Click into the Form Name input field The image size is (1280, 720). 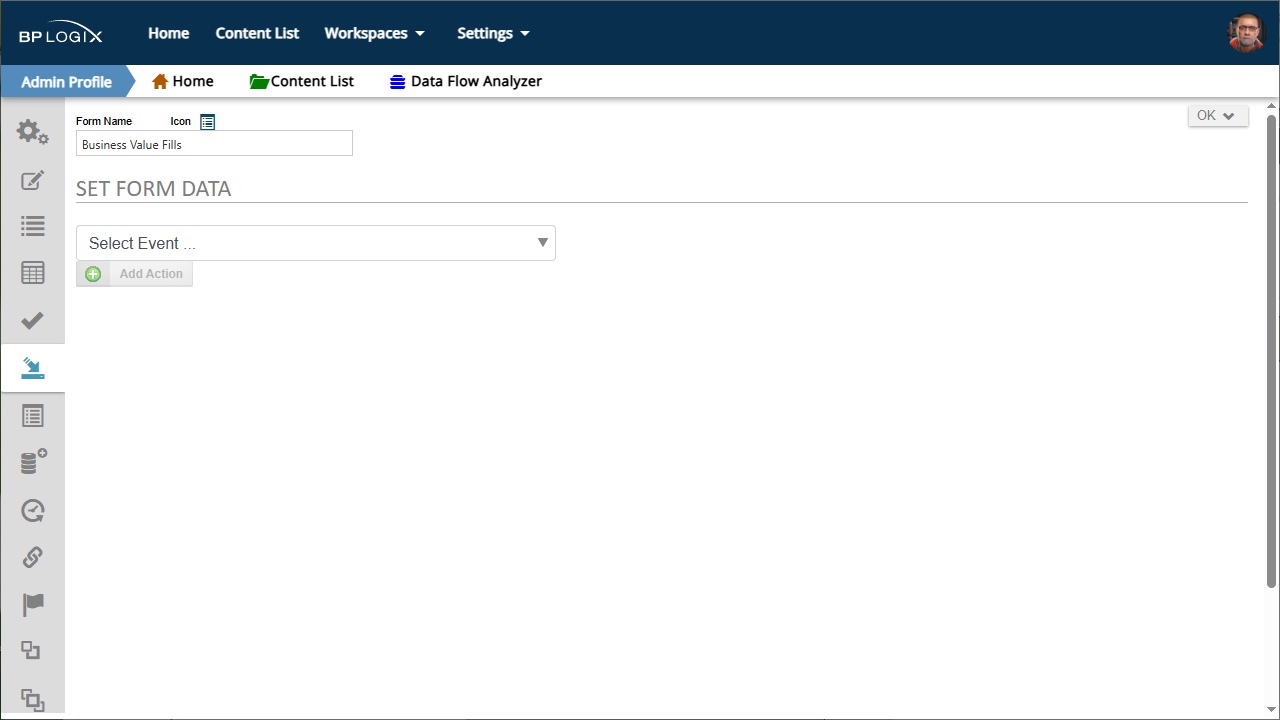coord(214,144)
